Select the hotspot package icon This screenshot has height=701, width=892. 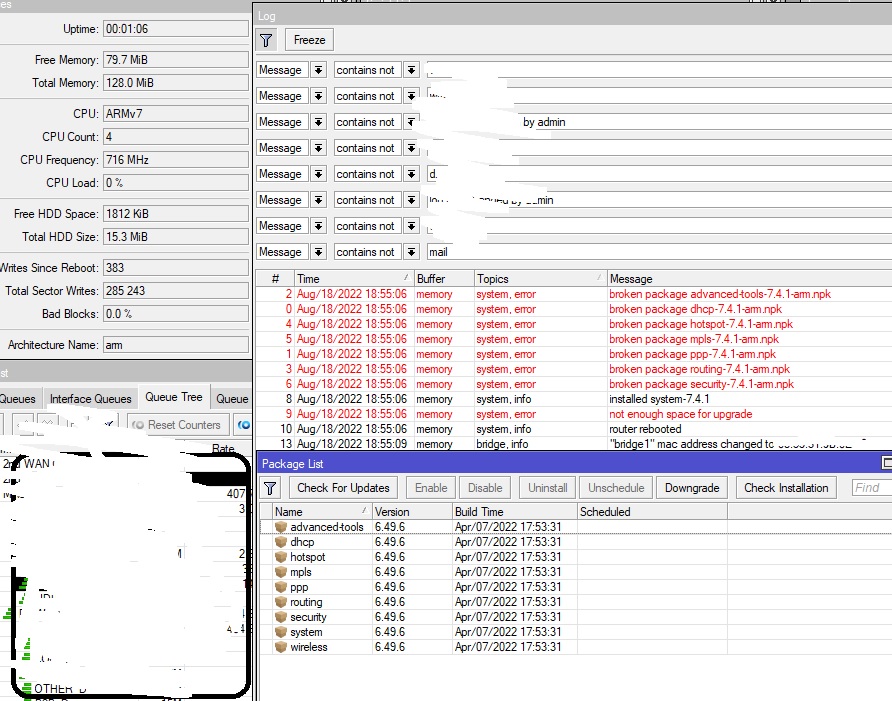point(280,557)
